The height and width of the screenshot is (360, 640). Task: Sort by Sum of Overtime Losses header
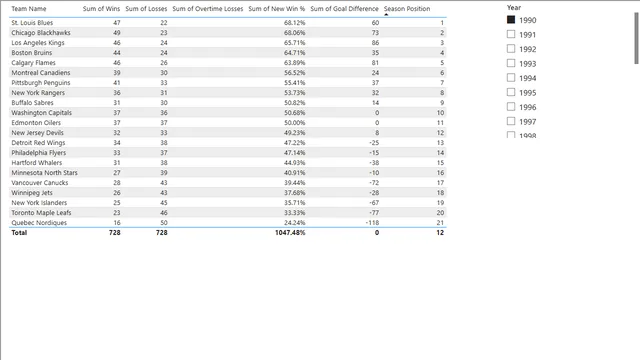point(207,9)
